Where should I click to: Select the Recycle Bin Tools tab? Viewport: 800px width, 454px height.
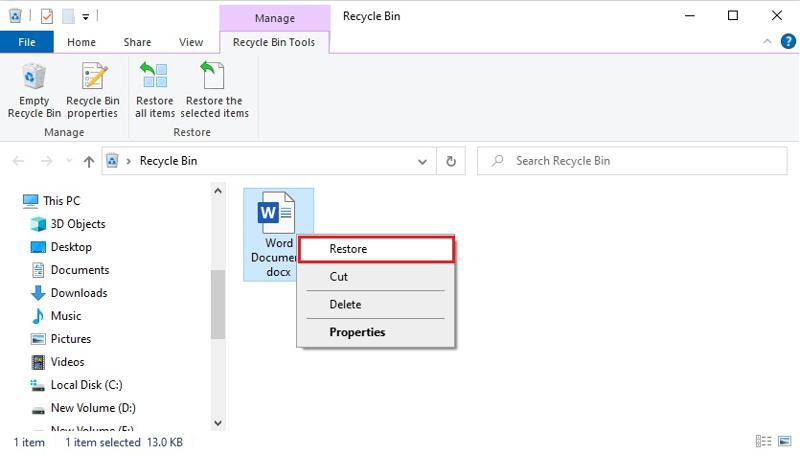pyautogui.click(x=274, y=42)
